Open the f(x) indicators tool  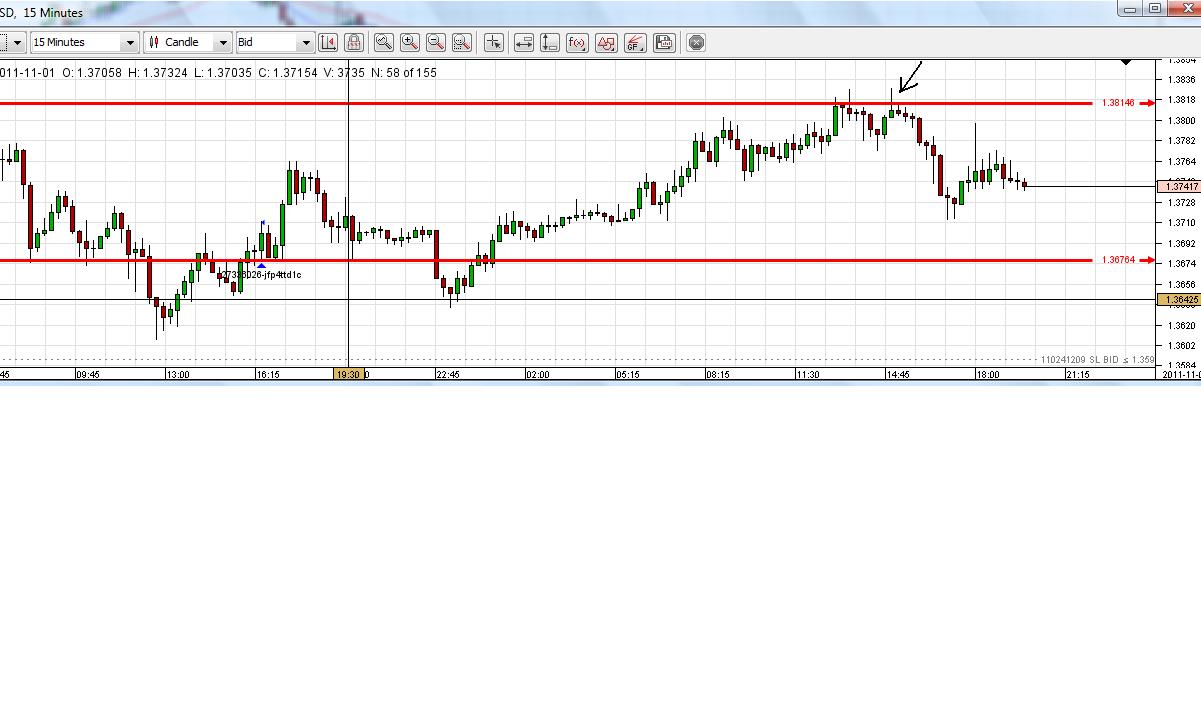point(577,42)
